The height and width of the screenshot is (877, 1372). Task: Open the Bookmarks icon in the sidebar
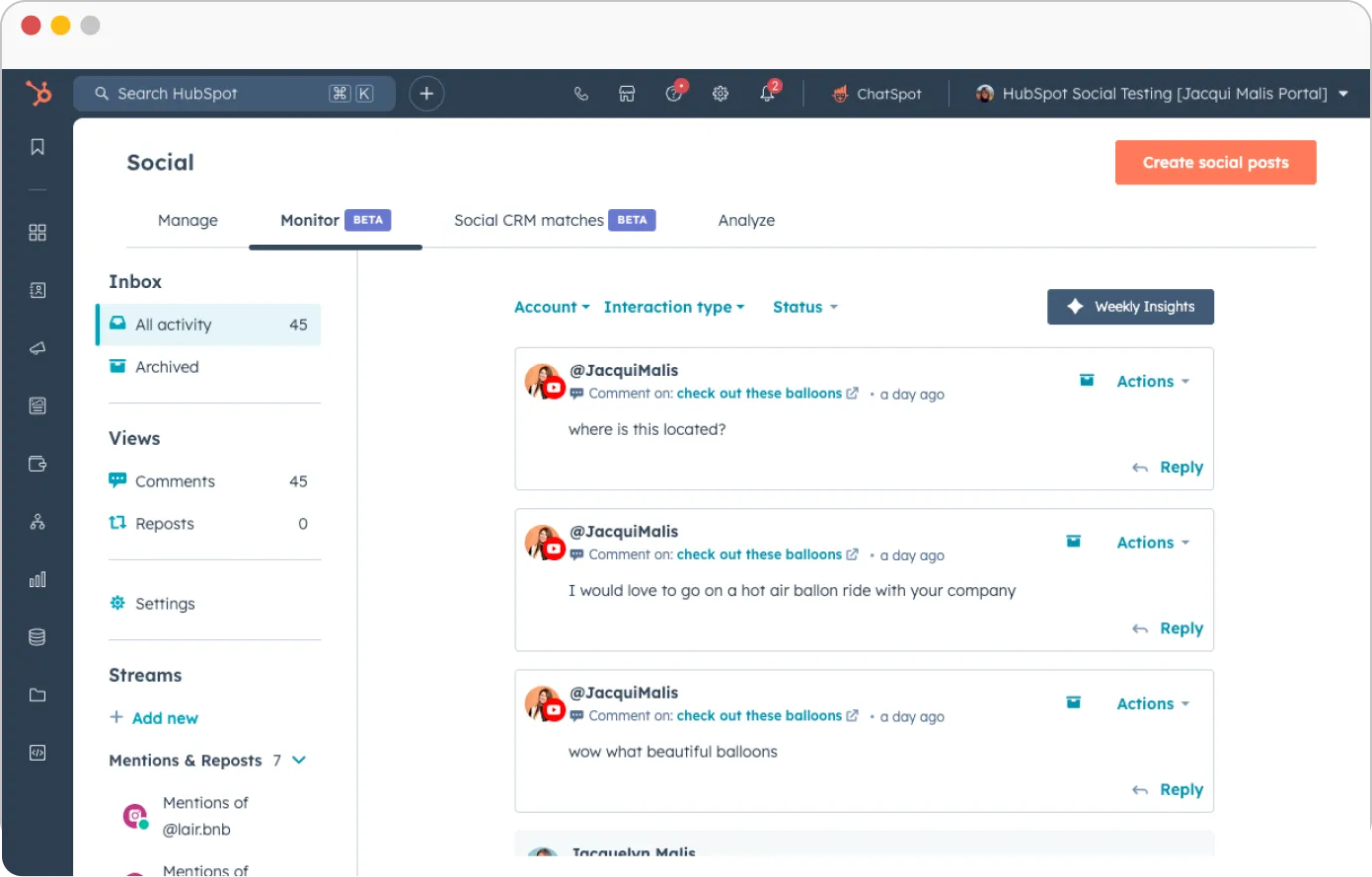point(37,145)
